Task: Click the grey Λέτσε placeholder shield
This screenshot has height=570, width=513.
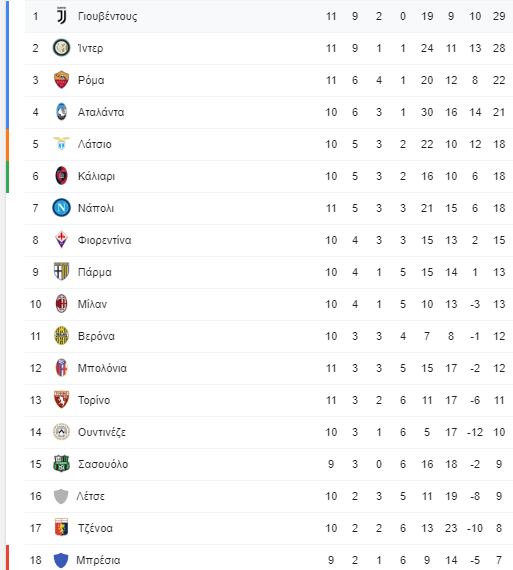Action: 61,496
